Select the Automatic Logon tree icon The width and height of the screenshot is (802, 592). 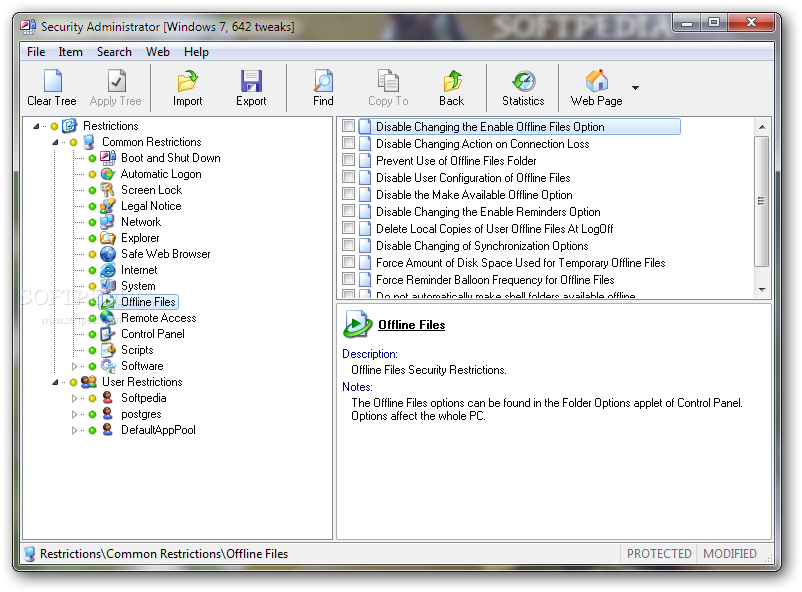[x=108, y=174]
